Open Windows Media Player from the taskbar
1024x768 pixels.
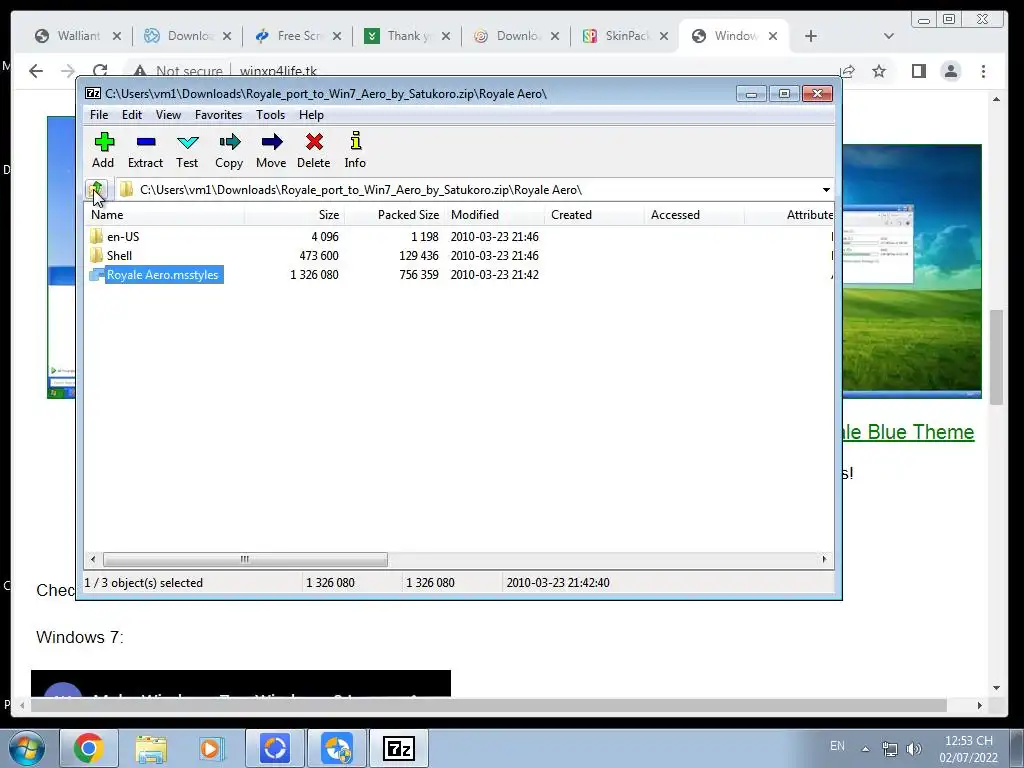[211, 748]
